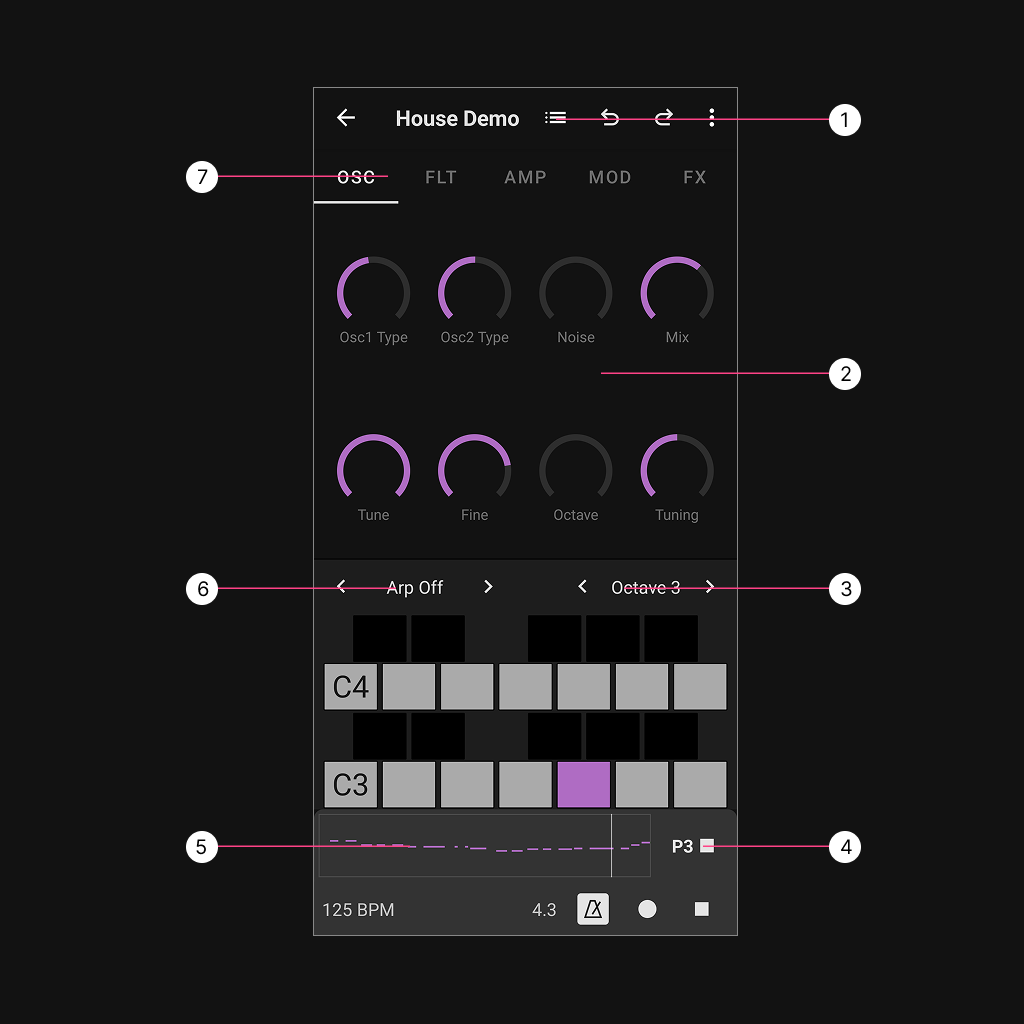Open the FX tab

point(695,177)
